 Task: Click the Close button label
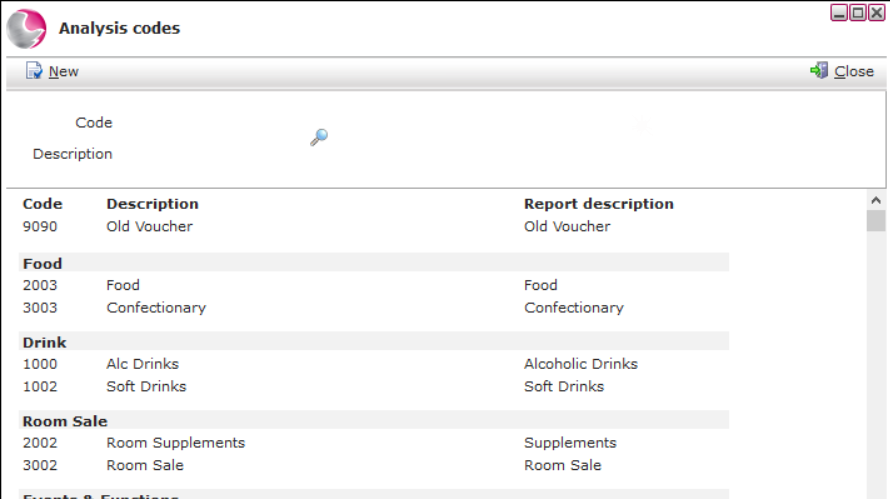(x=854, y=72)
